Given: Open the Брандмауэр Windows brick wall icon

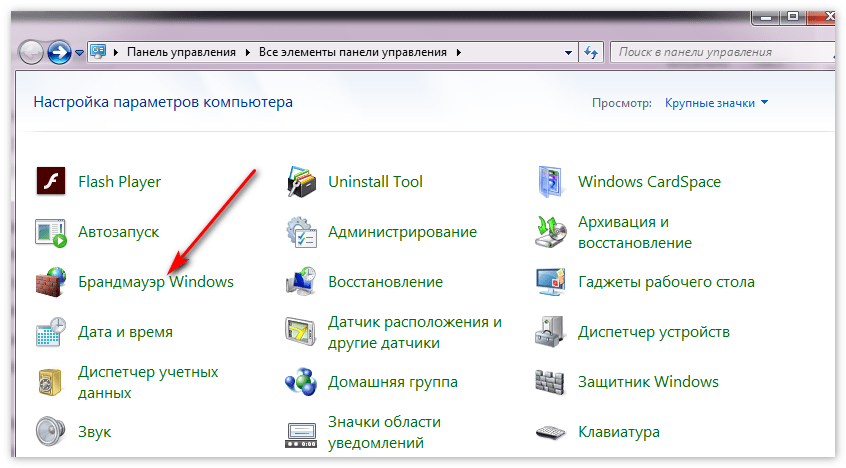Looking at the screenshot, I should click(51, 282).
